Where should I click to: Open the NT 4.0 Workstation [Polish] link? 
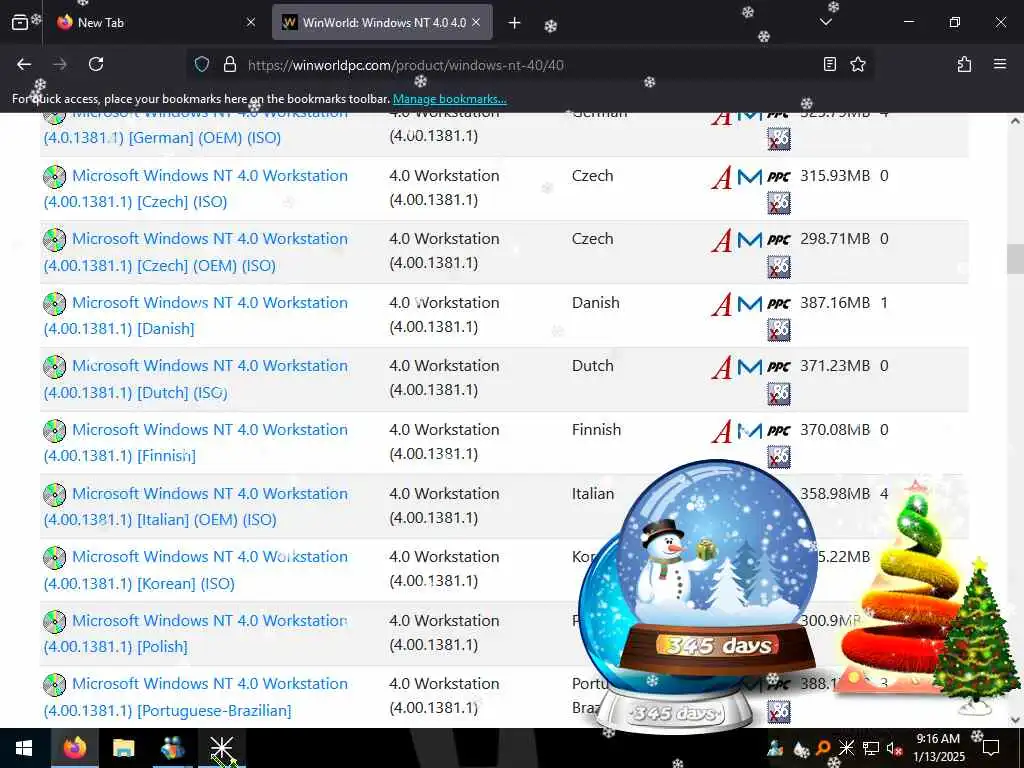[x=196, y=633]
